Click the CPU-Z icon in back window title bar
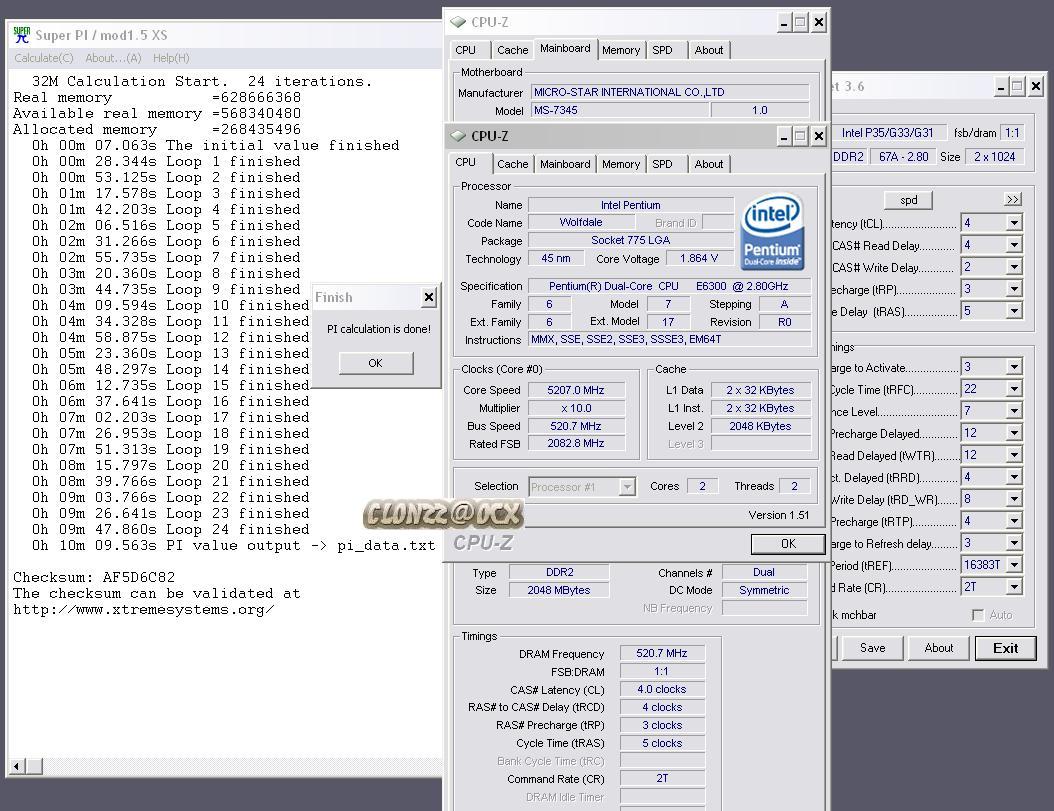The height and width of the screenshot is (811, 1054). pos(458,22)
